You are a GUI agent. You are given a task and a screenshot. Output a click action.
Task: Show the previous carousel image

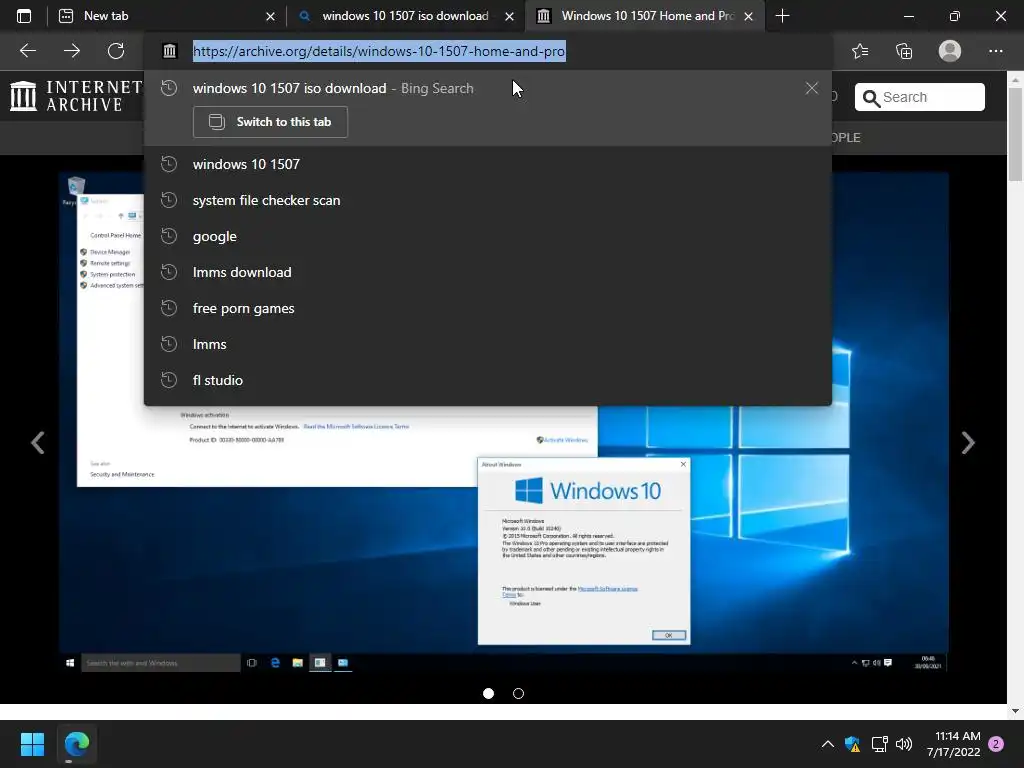38,443
